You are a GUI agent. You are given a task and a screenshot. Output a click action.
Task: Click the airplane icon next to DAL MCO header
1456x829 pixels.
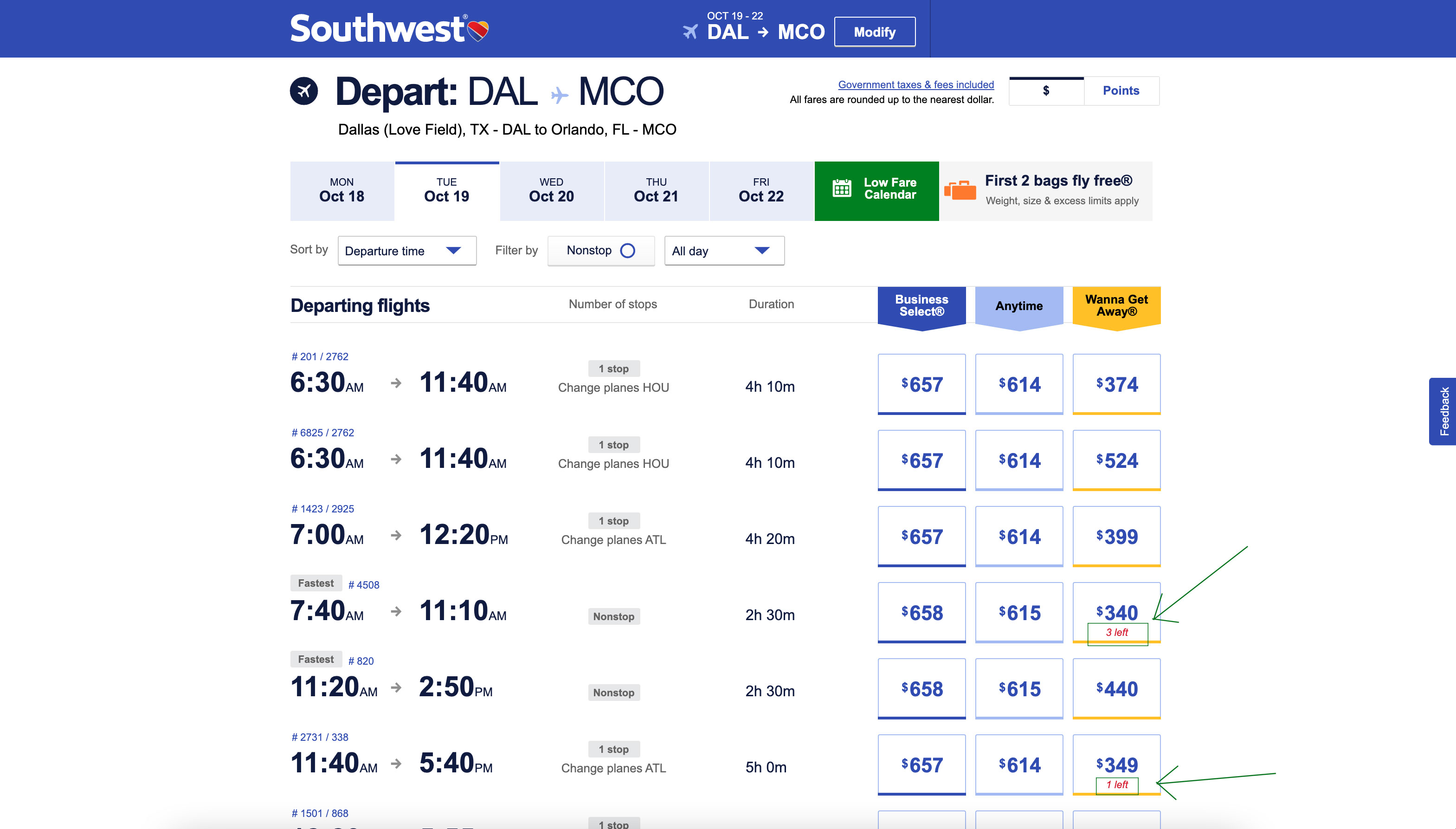pyautogui.click(x=690, y=31)
